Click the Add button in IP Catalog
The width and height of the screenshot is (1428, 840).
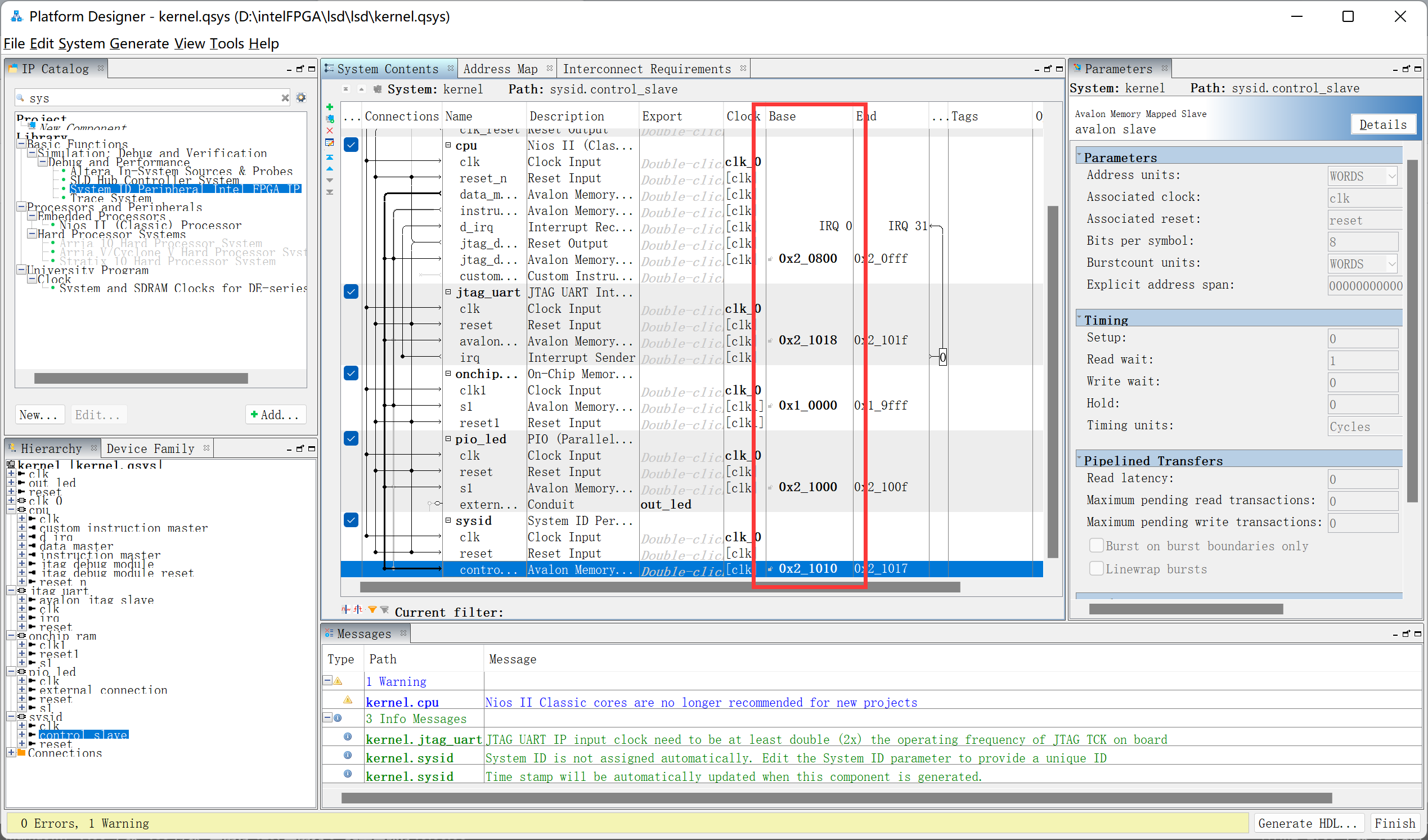(x=275, y=414)
